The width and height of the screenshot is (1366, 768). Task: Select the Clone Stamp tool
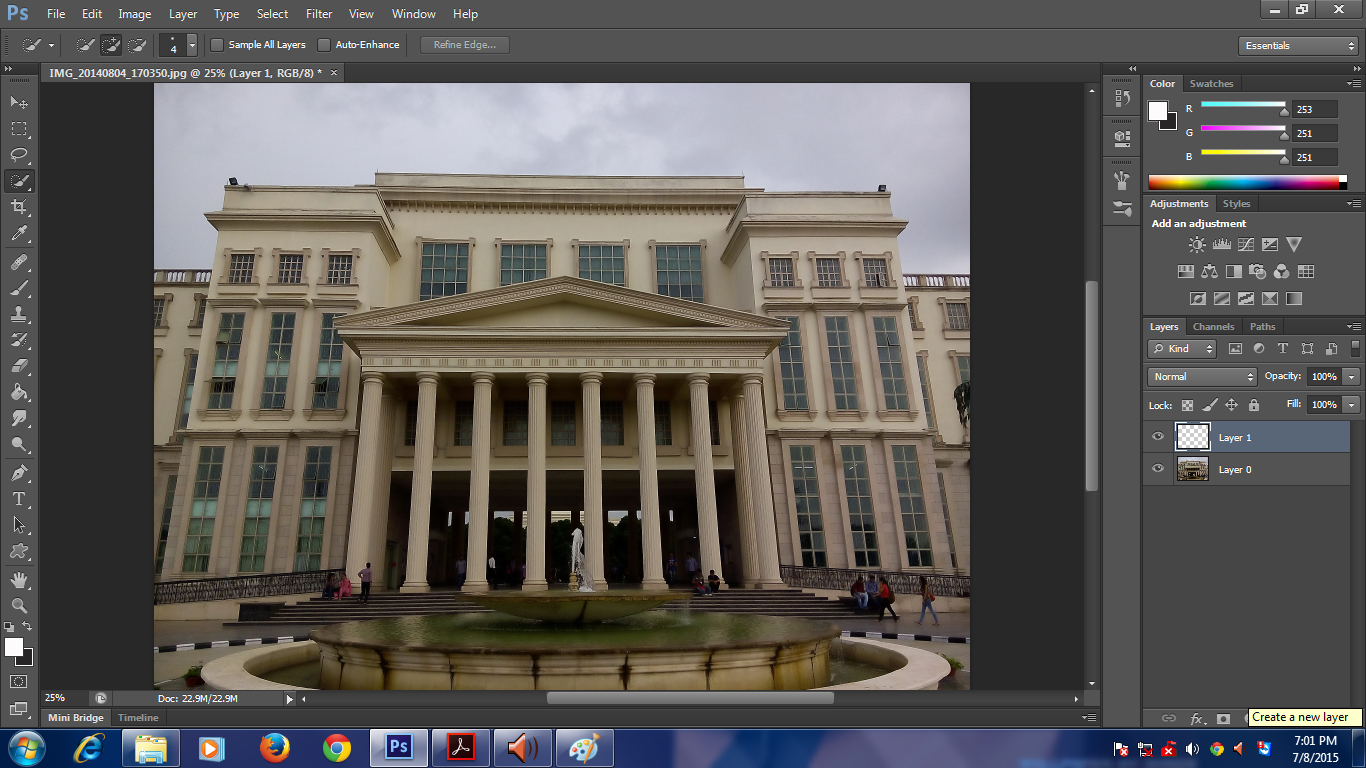[x=19, y=314]
